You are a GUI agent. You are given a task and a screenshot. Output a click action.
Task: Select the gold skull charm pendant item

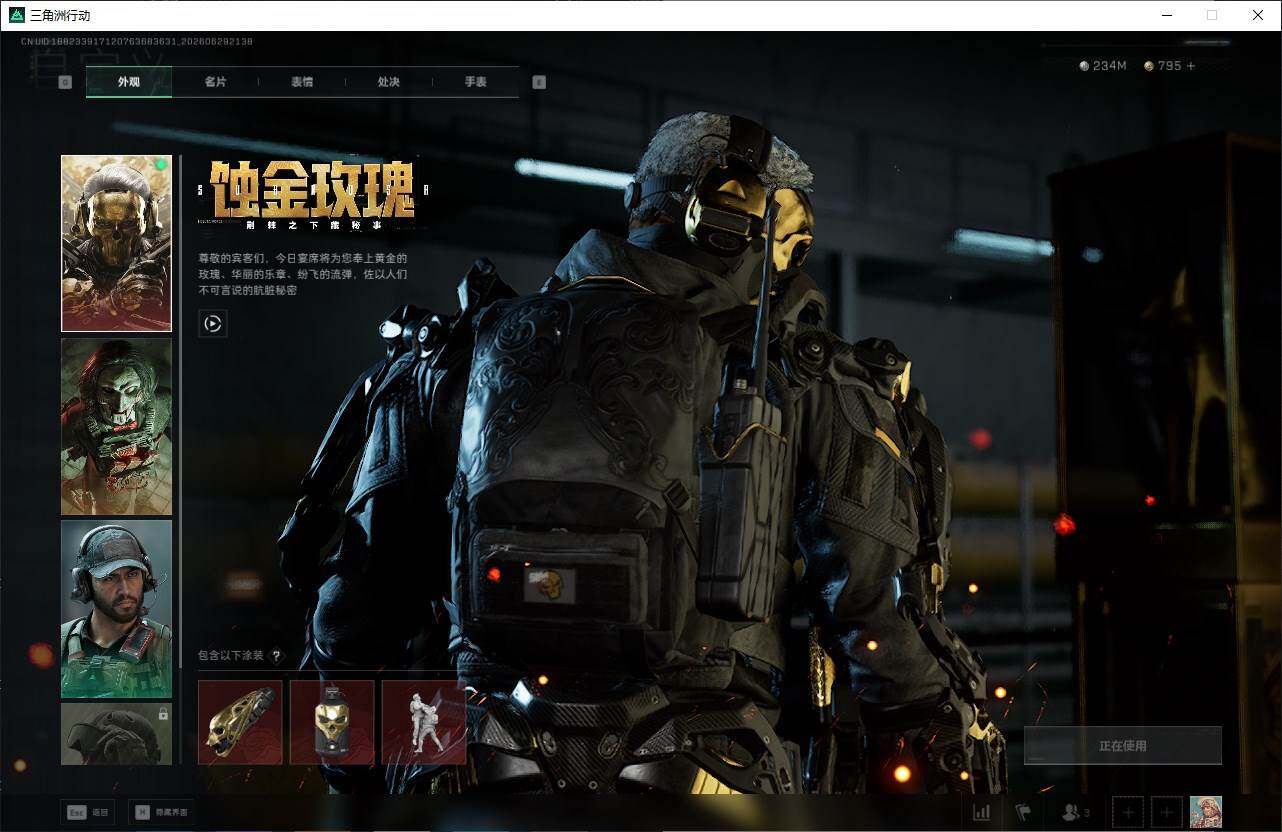pos(332,722)
